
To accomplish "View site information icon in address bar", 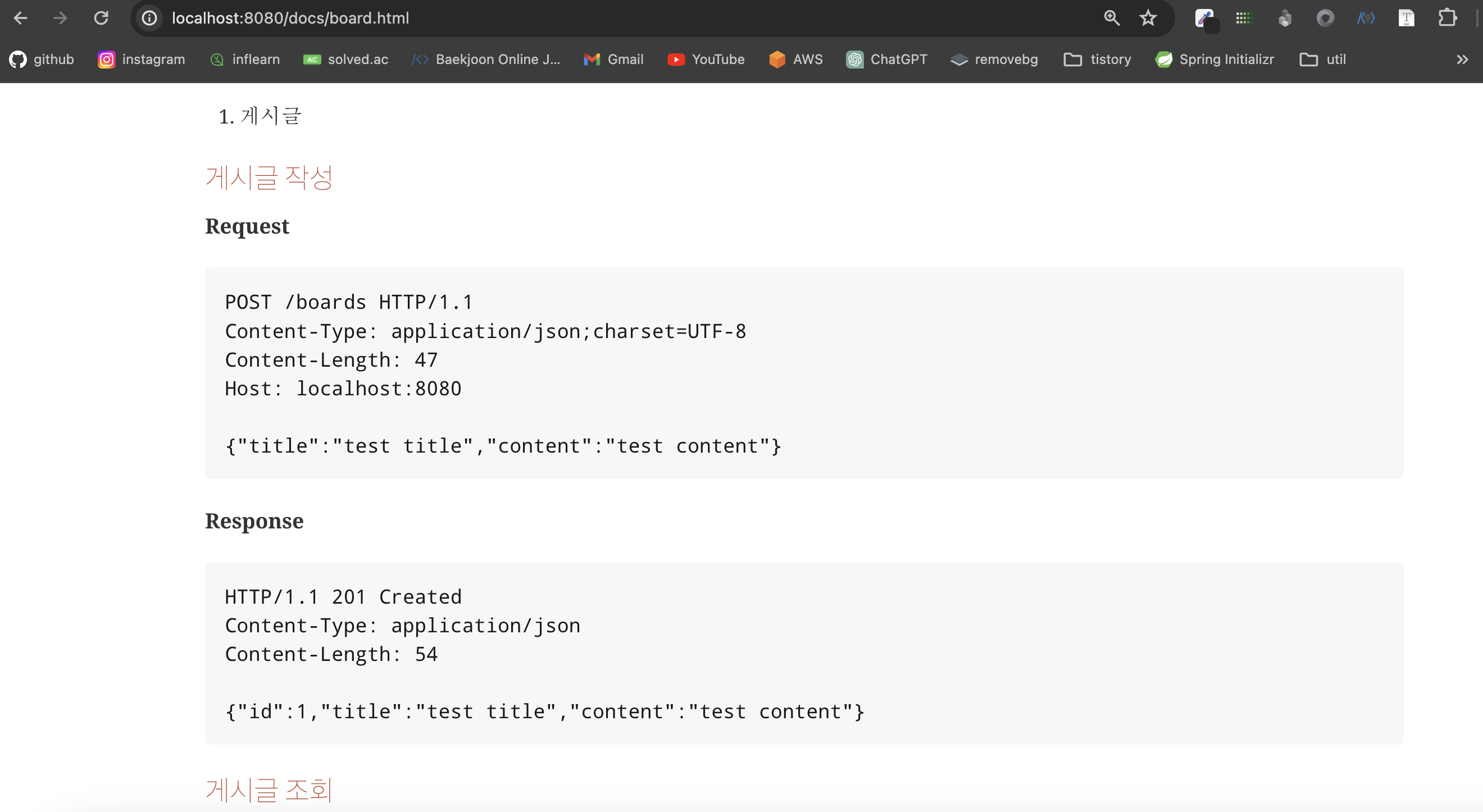I will pyautogui.click(x=149, y=18).
